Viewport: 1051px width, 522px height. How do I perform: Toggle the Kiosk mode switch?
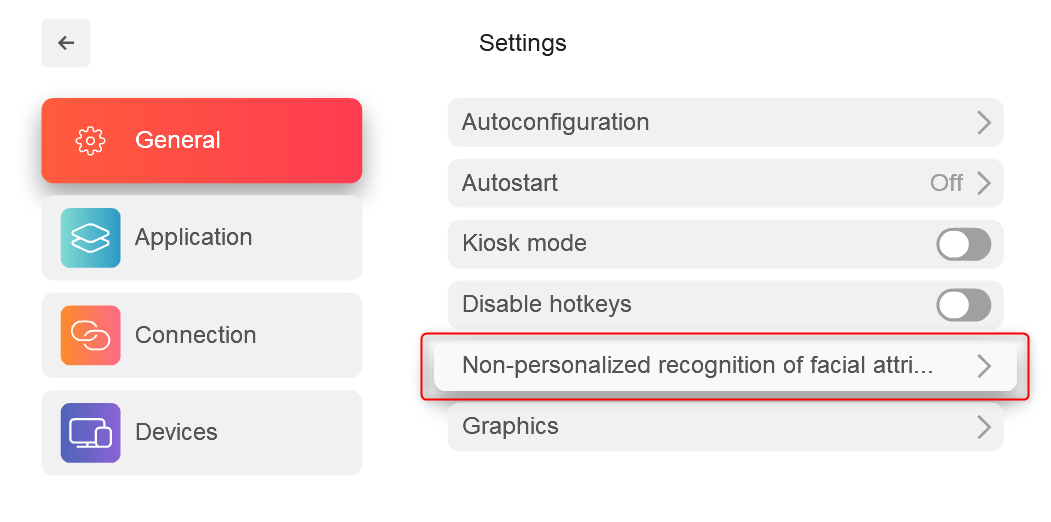963,244
